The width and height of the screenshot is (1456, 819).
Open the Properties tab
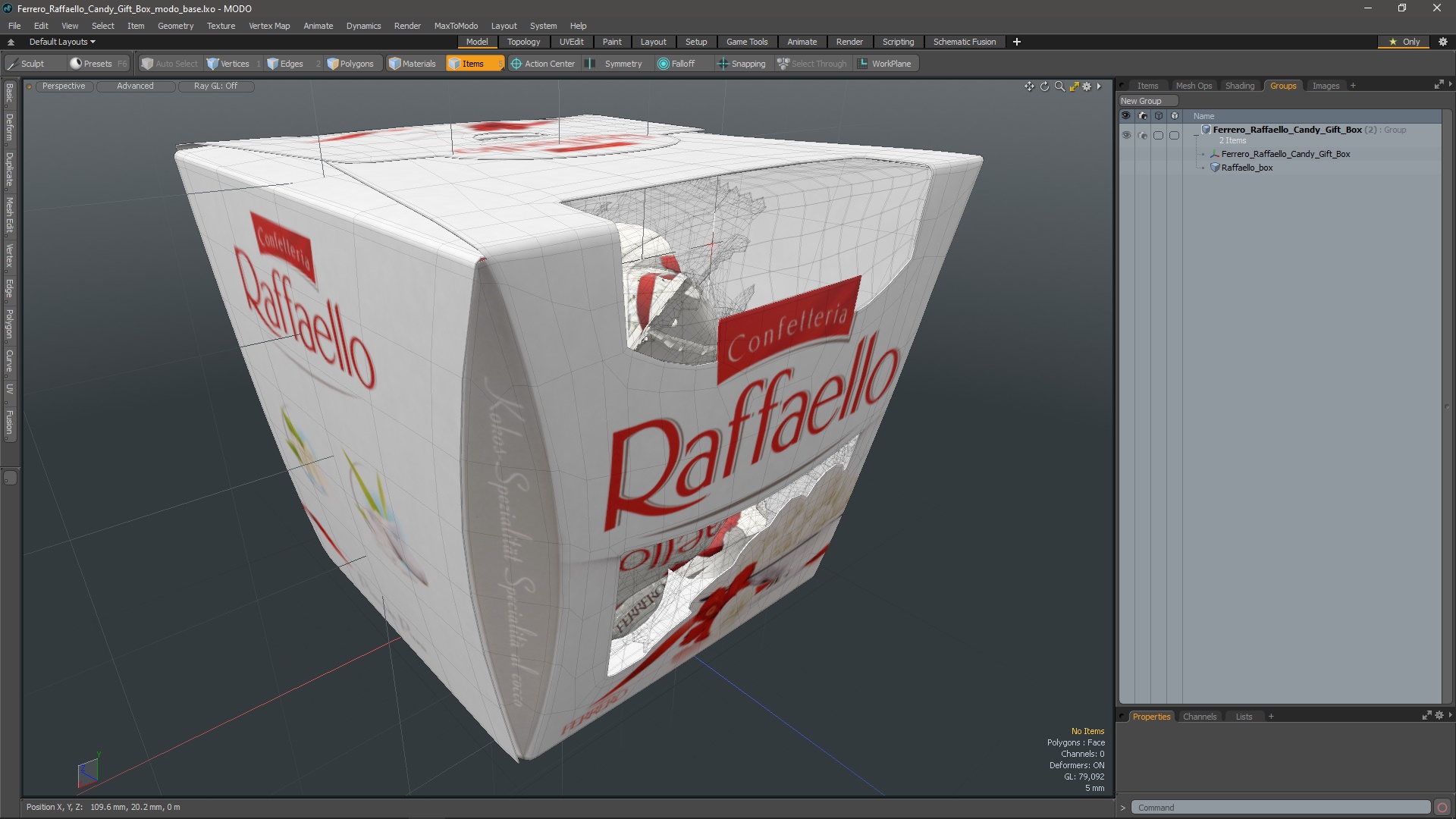tap(1151, 717)
